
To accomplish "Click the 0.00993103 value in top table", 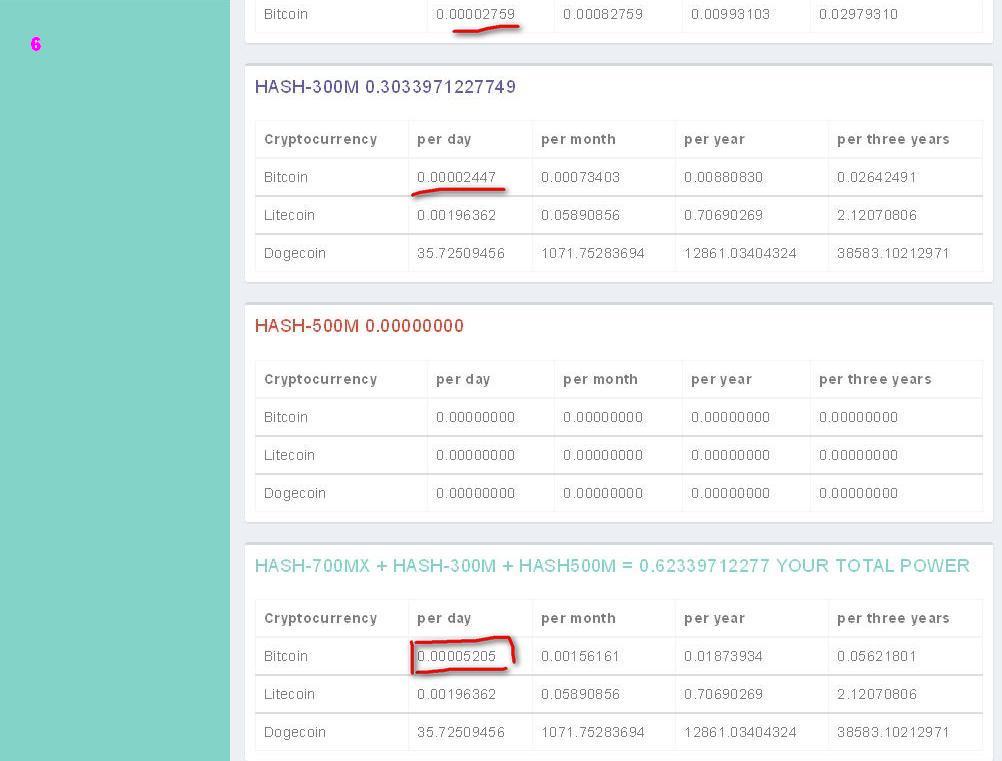I will click(x=730, y=14).
